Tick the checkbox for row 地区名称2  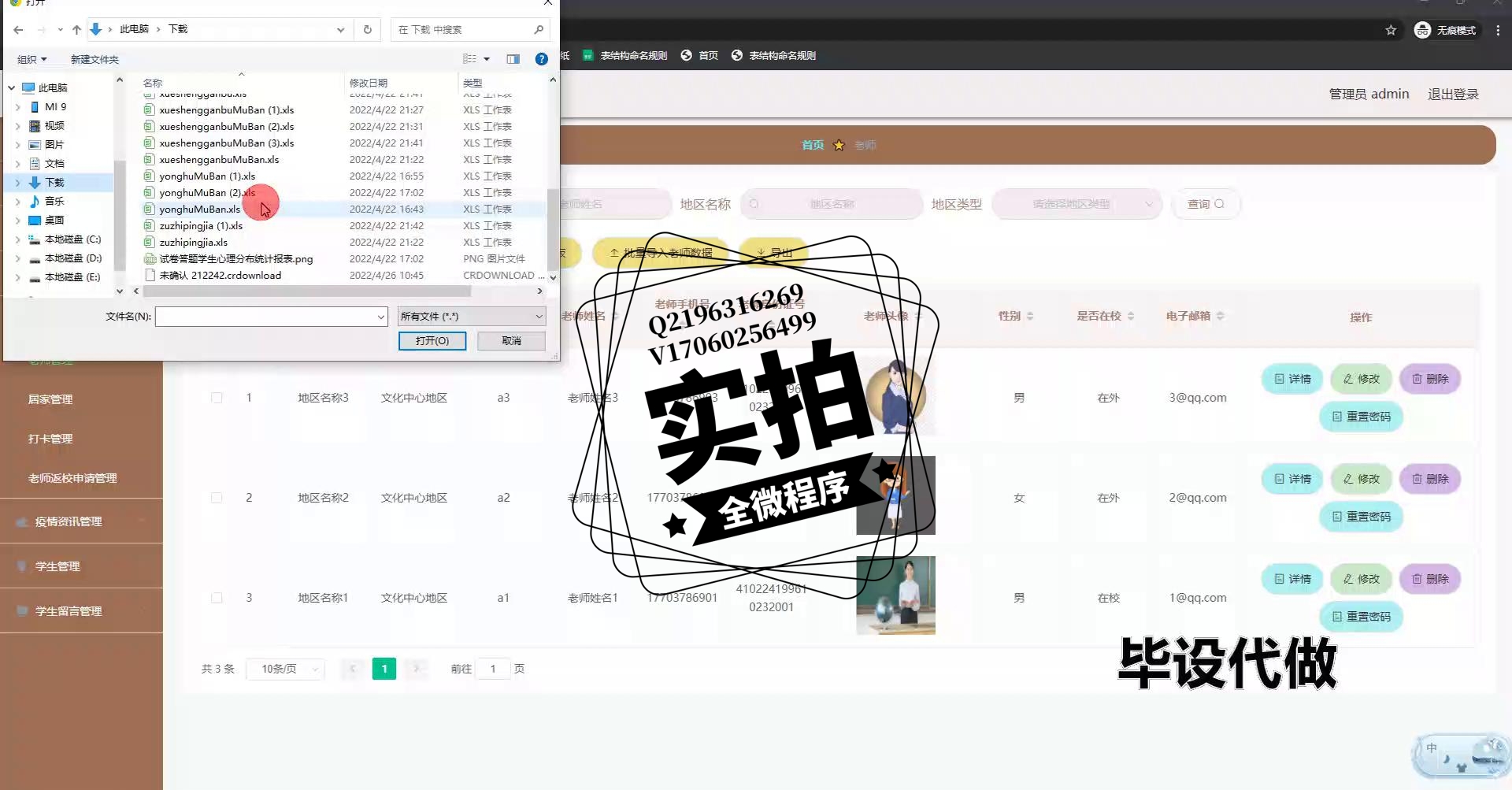tap(217, 498)
